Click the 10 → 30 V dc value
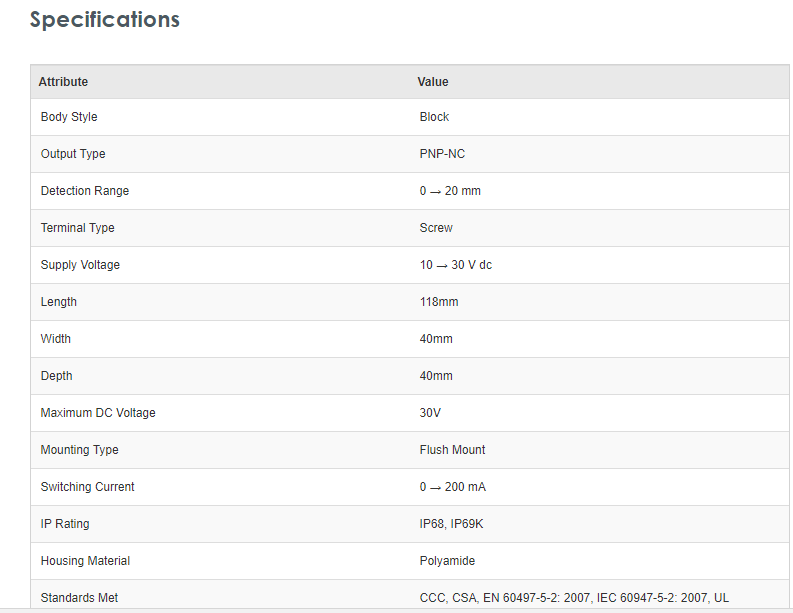 (456, 265)
